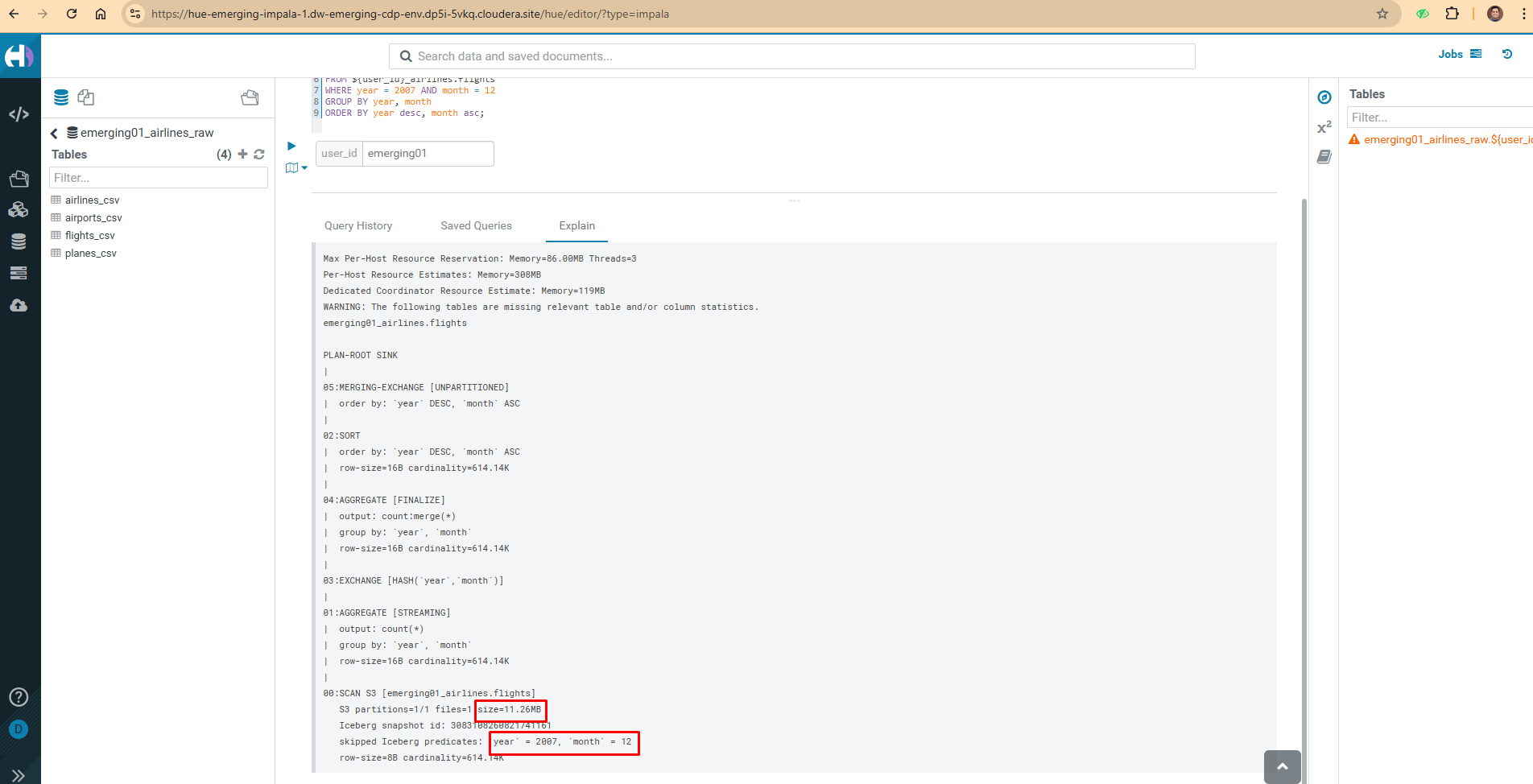
Task: Open the functions x² icon in right panel
Action: 1324,127
